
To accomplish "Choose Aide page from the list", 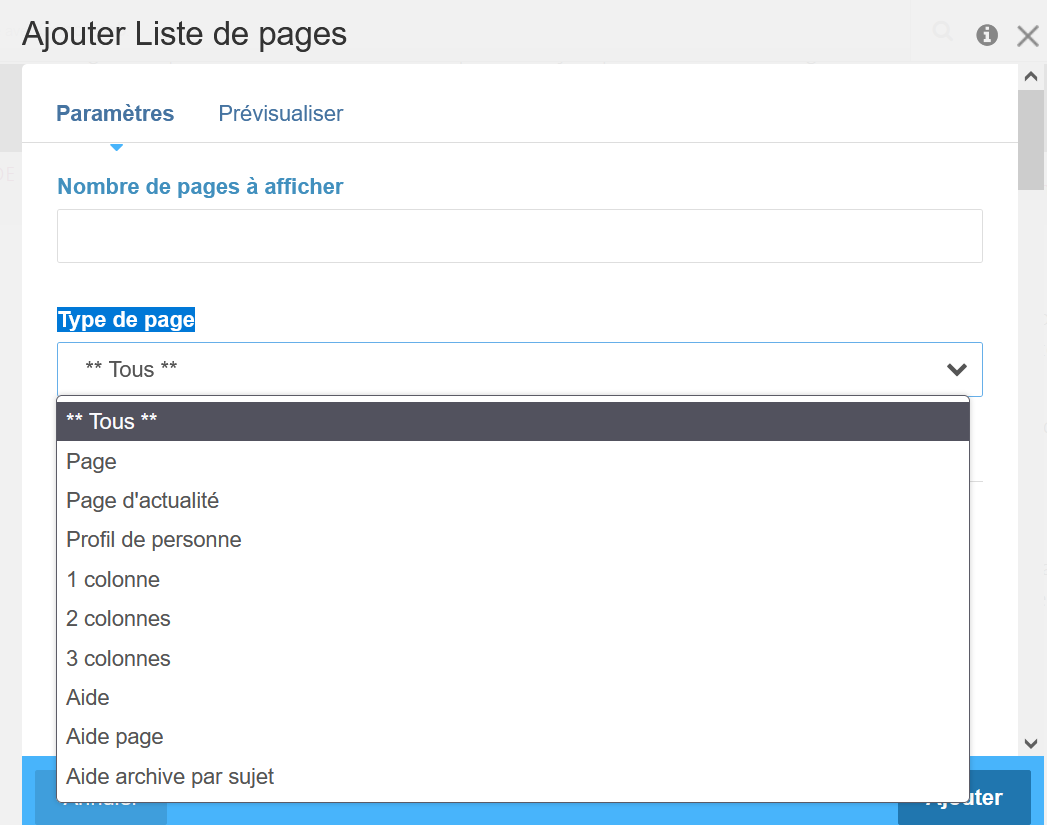I will point(512,737).
